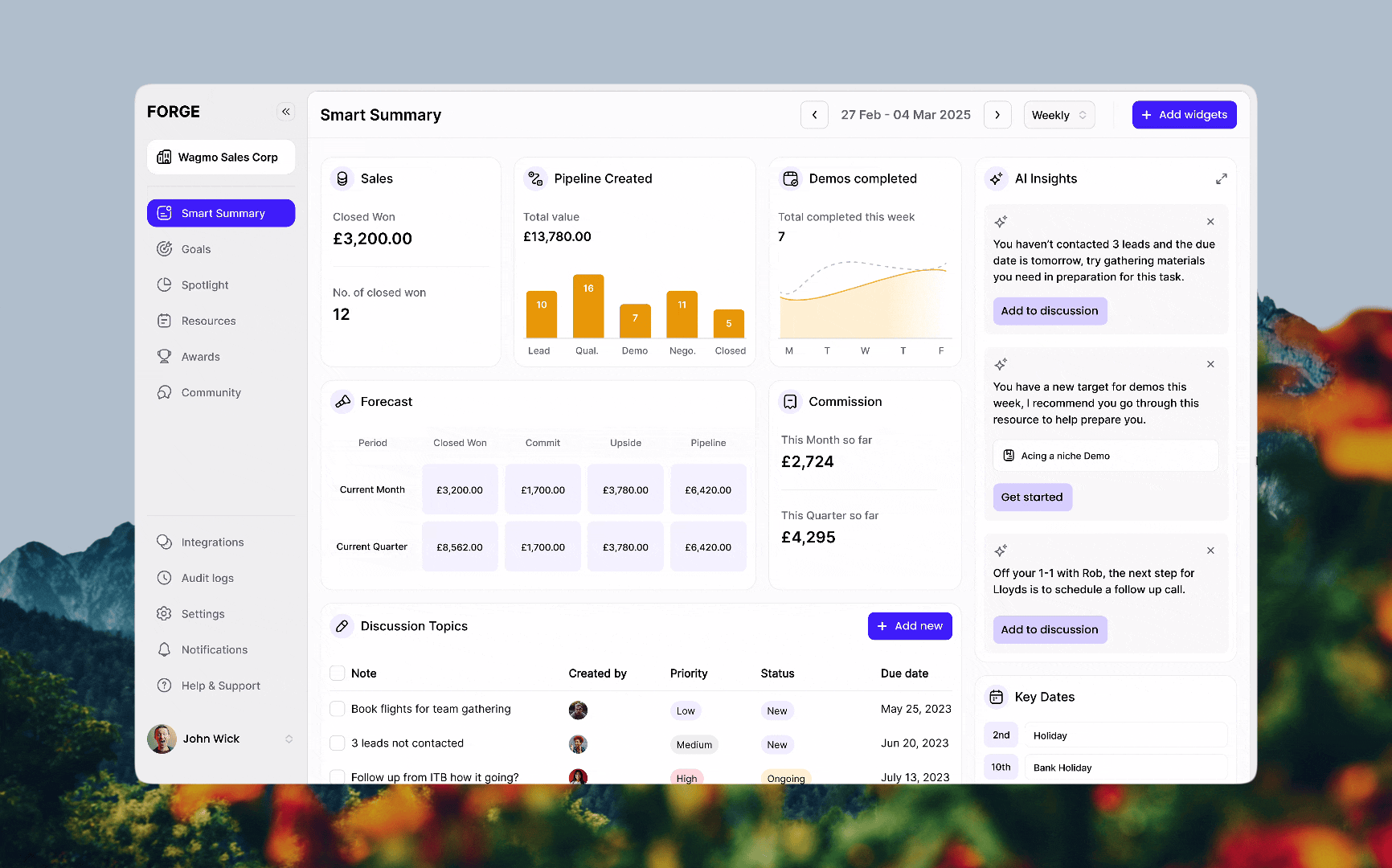This screenshot has width=1392, height=868.
Task: Click the Add widgets button
Action: 1185,115
